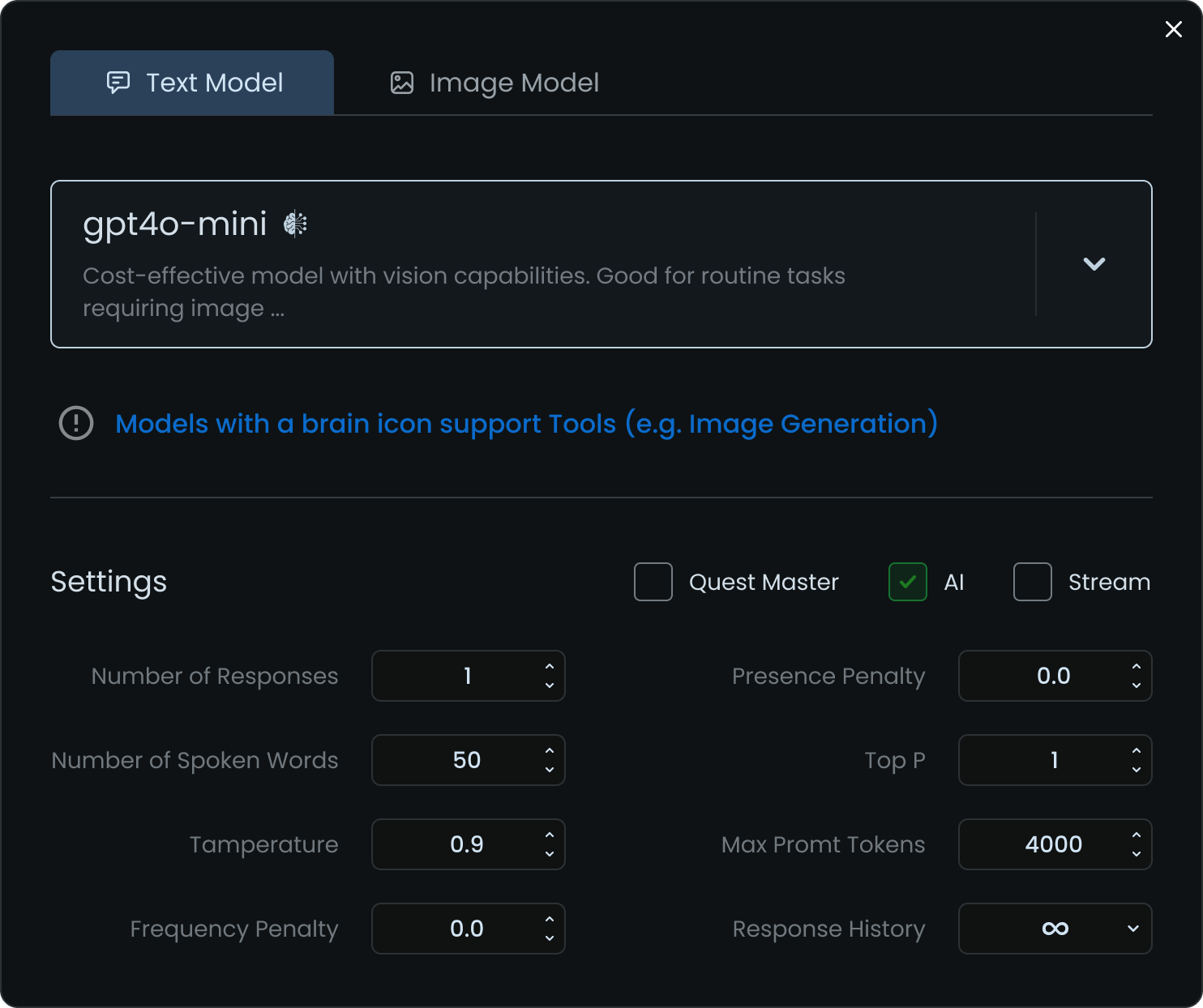Decrease the Top P value

click(1136, 770)
